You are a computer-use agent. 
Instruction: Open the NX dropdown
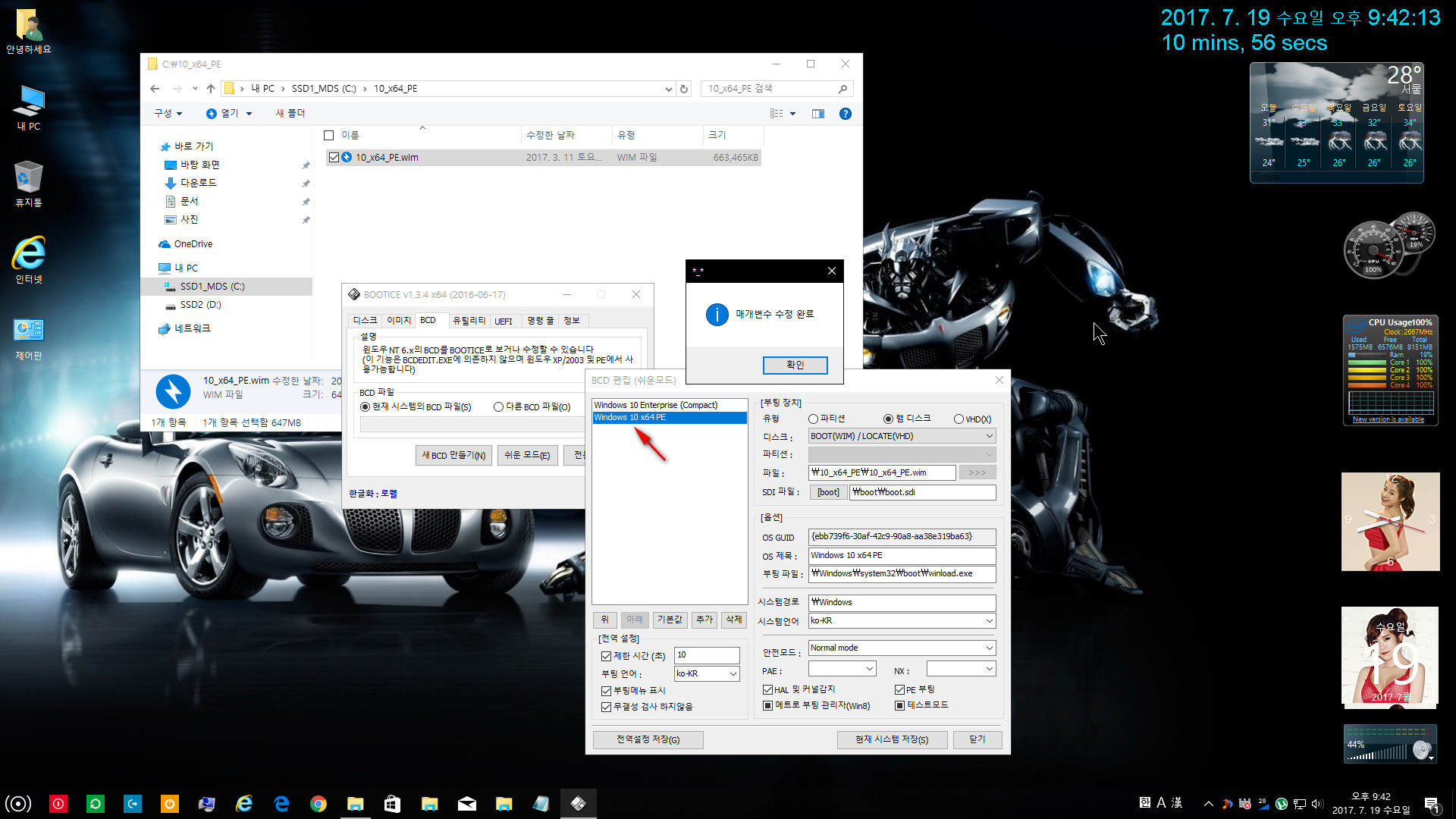click(x=961, y=669)
